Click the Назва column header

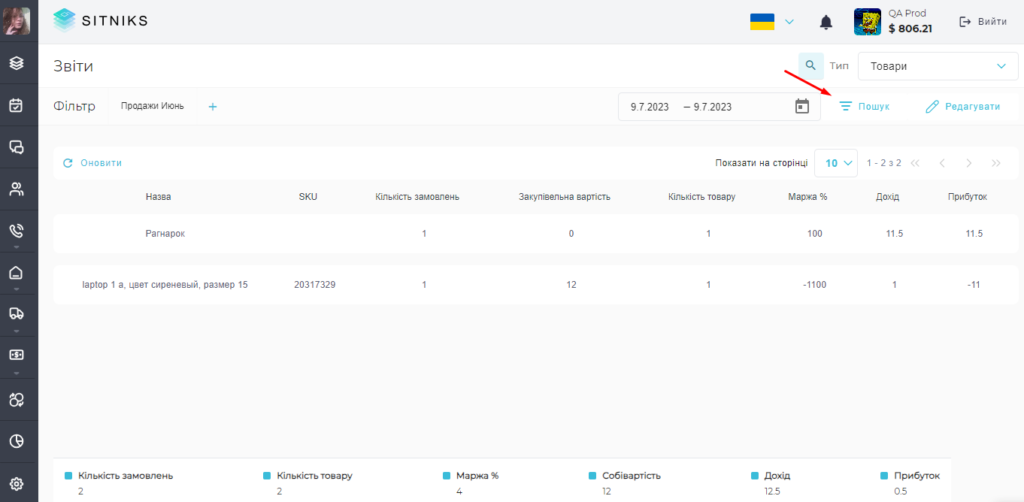point(159,196)
